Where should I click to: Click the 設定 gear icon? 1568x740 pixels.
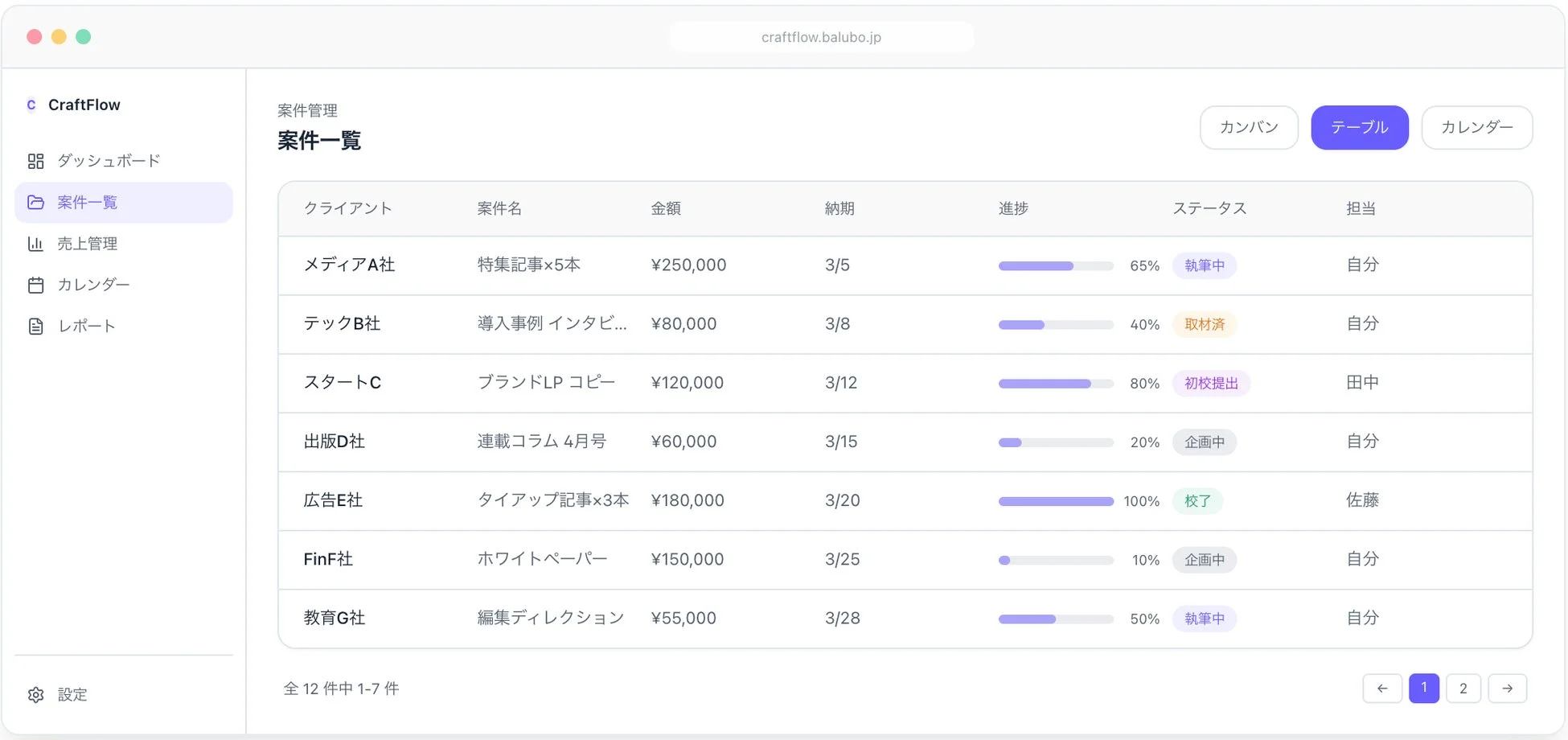pos(35,694)
